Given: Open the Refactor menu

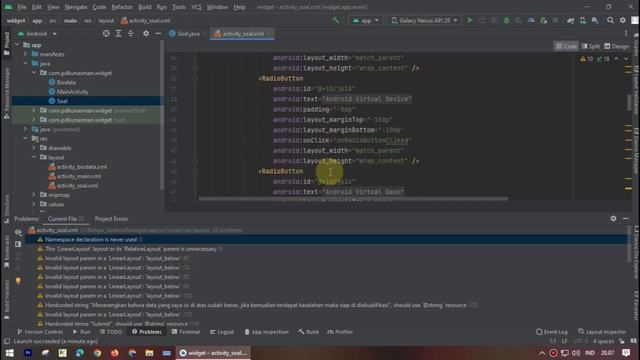Looking at the screenshot, I should coord(122,7).
